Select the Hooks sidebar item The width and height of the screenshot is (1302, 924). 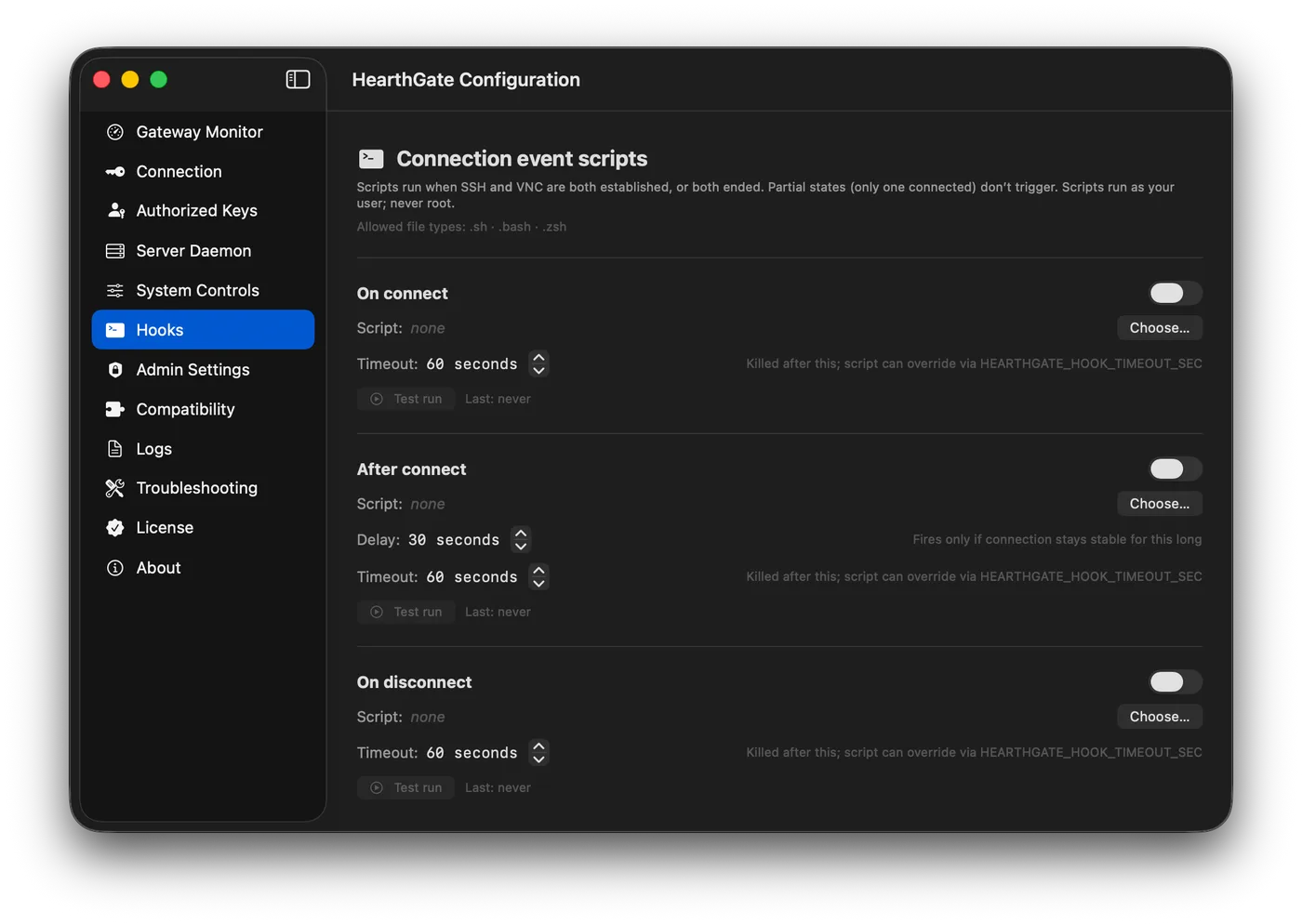click(203, 330)
